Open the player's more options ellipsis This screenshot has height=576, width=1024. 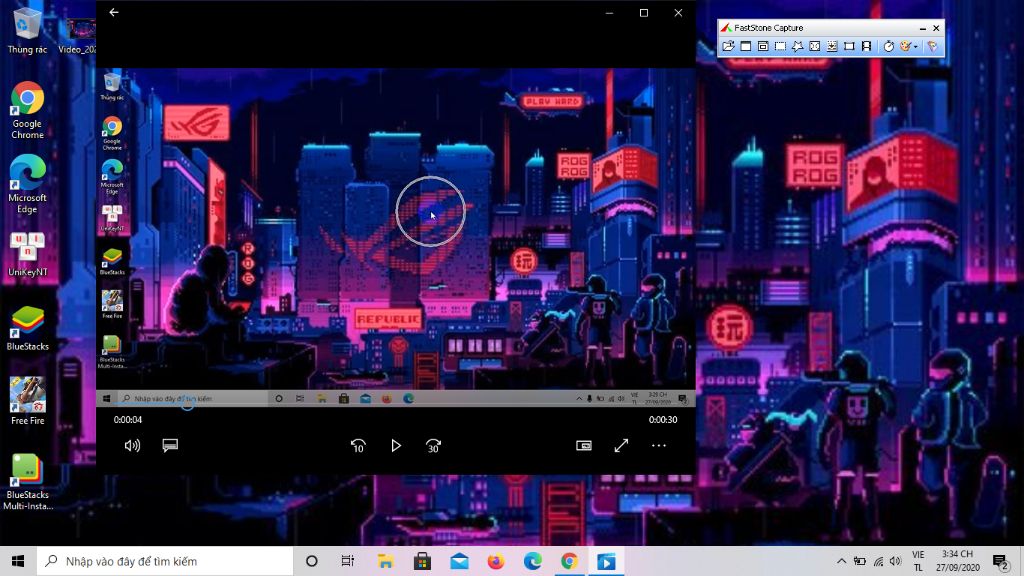click(x=659, y=445)
